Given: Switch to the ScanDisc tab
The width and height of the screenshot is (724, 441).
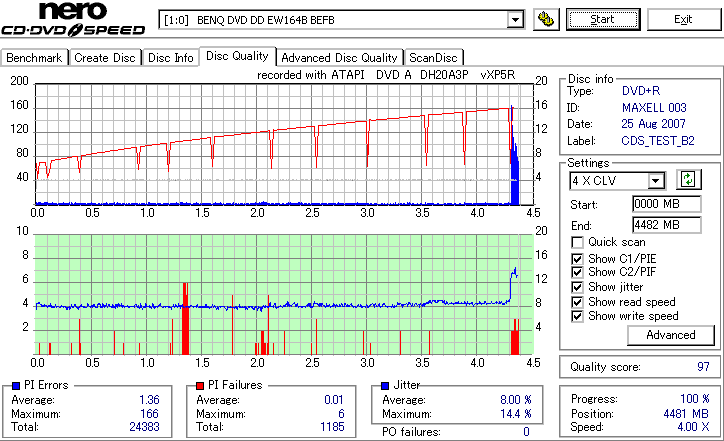Looking at the screenshot, I should pos(433,58).
